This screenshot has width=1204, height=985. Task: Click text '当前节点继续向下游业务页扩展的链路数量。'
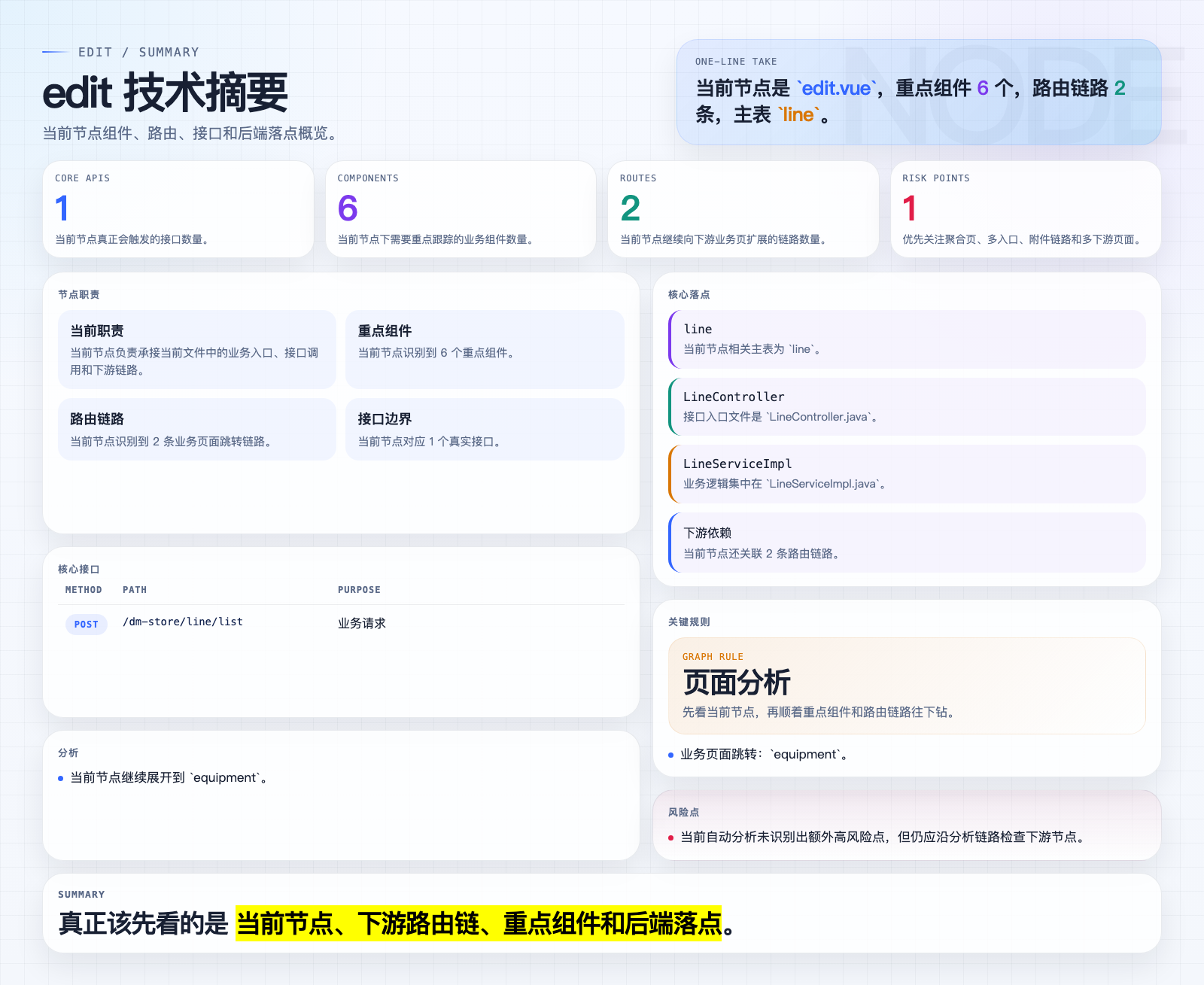click(724, 239)
